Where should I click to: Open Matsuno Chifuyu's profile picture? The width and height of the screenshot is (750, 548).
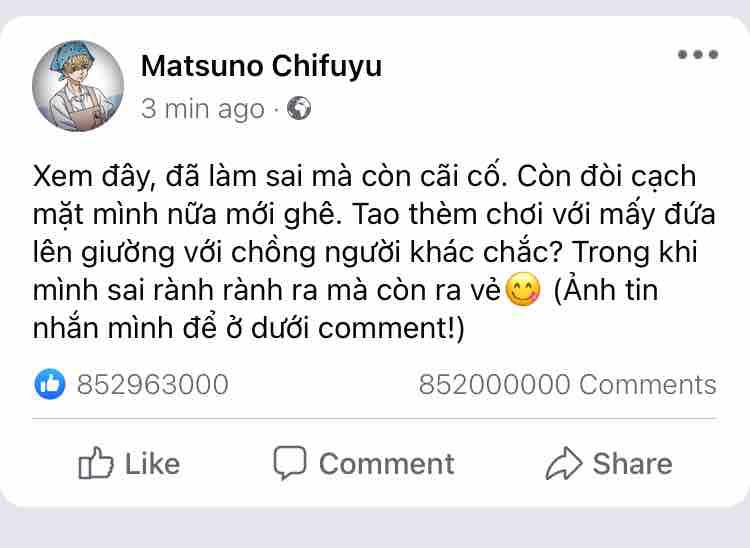tap(77, 86)
